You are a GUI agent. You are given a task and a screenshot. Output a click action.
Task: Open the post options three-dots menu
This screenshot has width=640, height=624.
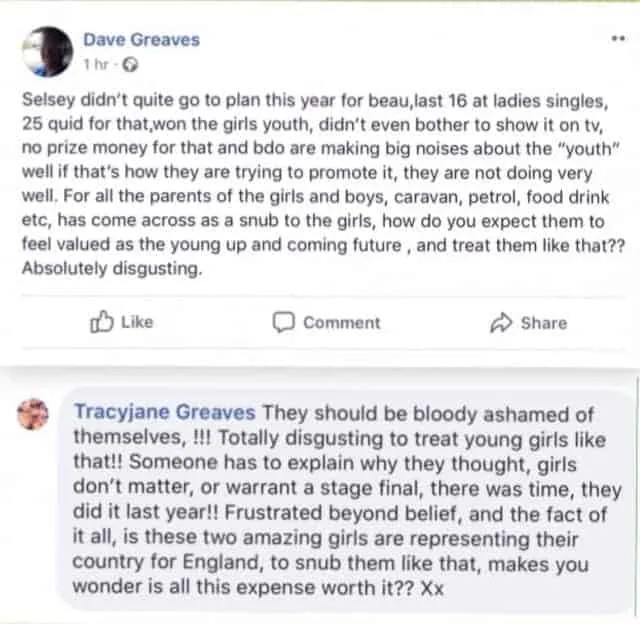(x=617, y=37)
